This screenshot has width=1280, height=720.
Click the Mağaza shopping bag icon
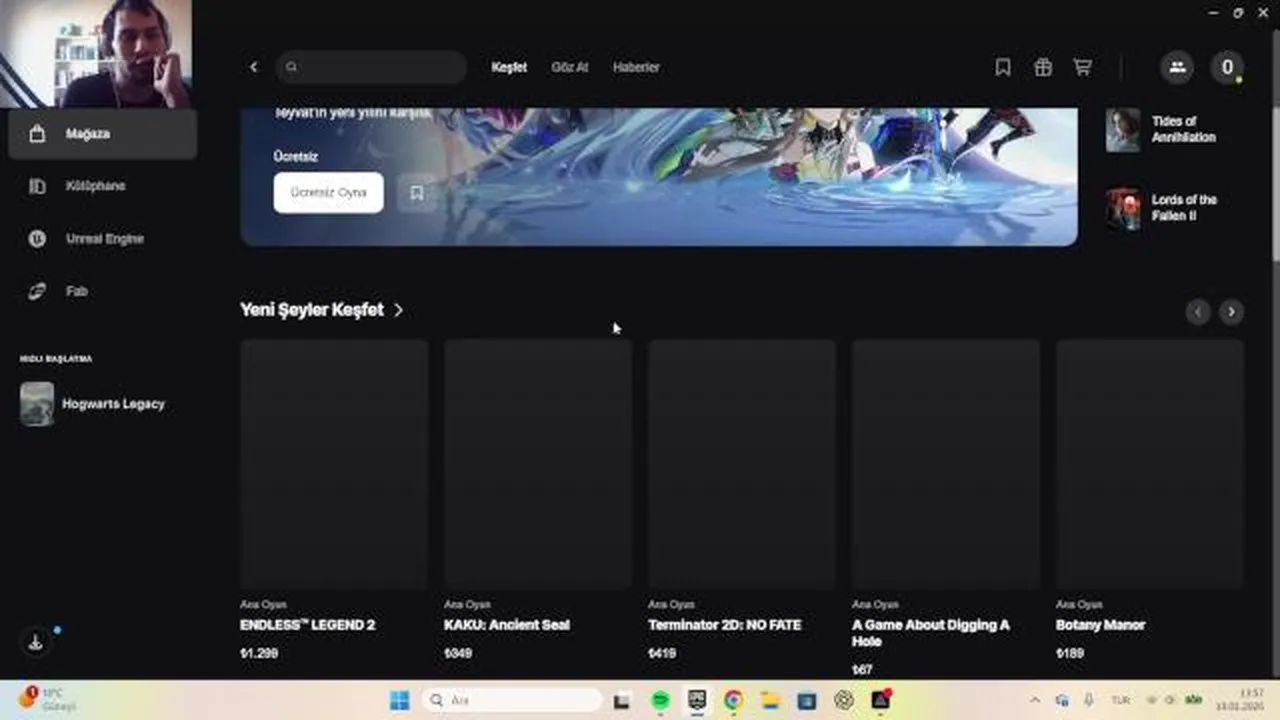pyautogui.click(x=37, y=134)
